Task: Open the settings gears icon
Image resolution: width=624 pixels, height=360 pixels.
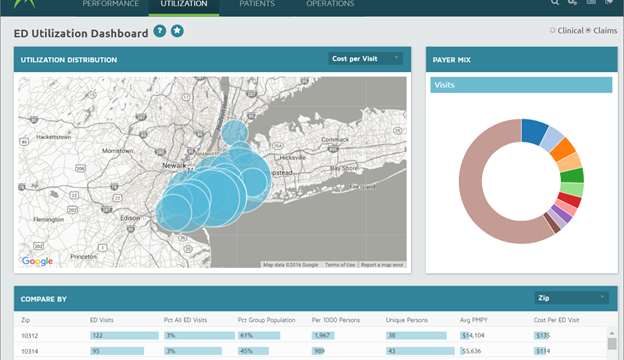Action: pos(572,2)
